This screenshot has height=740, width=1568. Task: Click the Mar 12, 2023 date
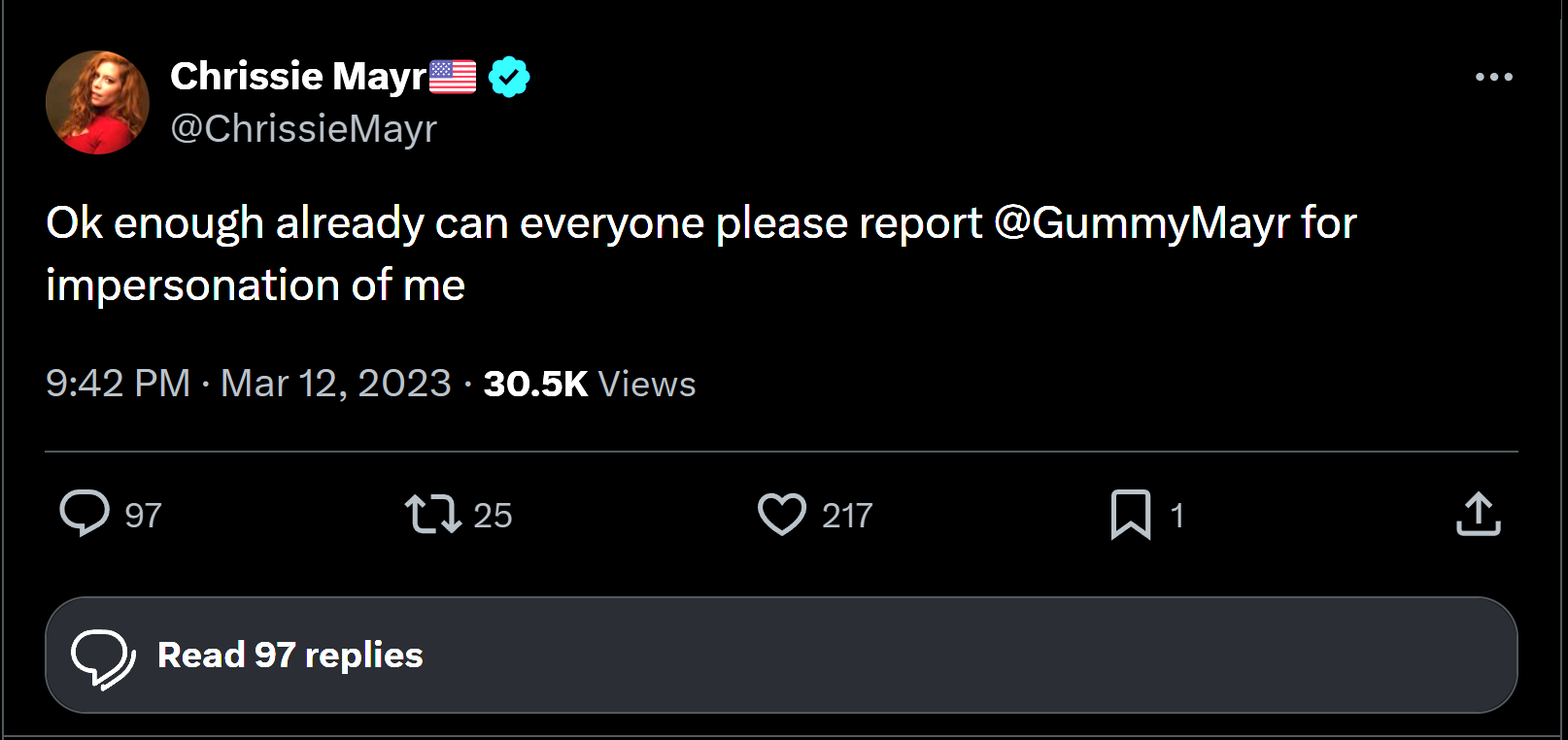(336, 384)
